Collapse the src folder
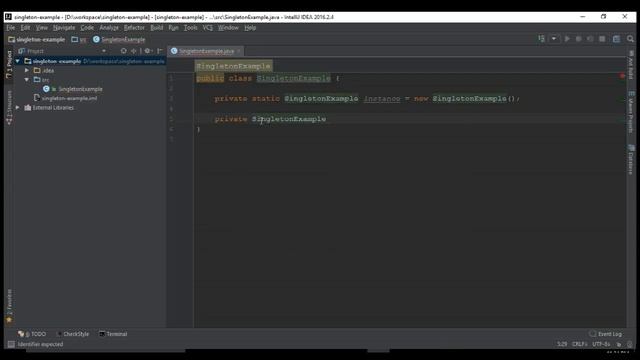 pyautogui.click(x=27, y=80)
